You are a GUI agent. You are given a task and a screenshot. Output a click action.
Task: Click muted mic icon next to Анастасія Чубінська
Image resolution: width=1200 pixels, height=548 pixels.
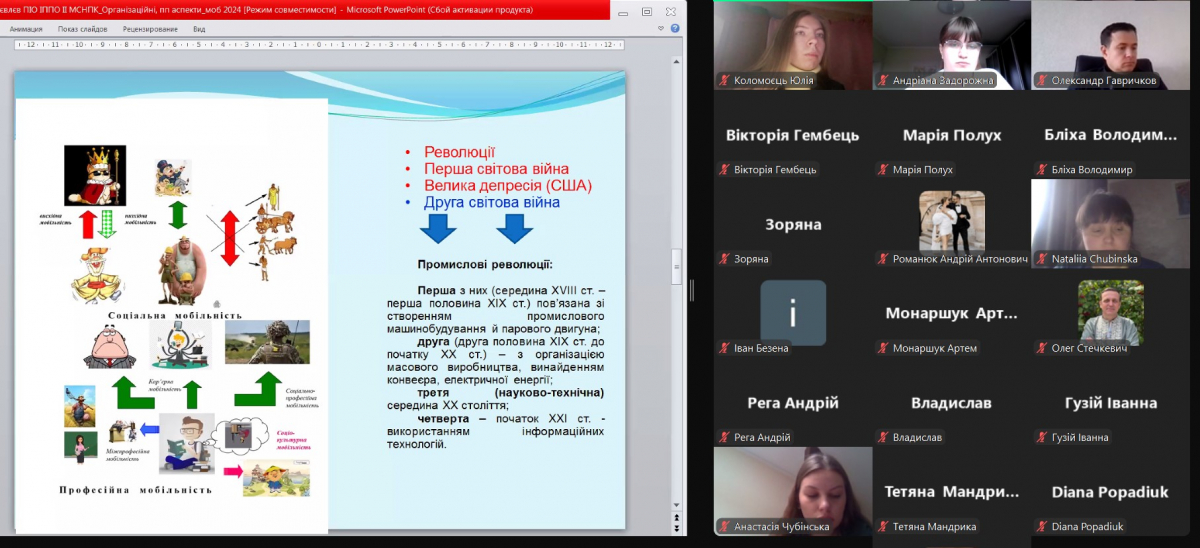click(723, 526)
